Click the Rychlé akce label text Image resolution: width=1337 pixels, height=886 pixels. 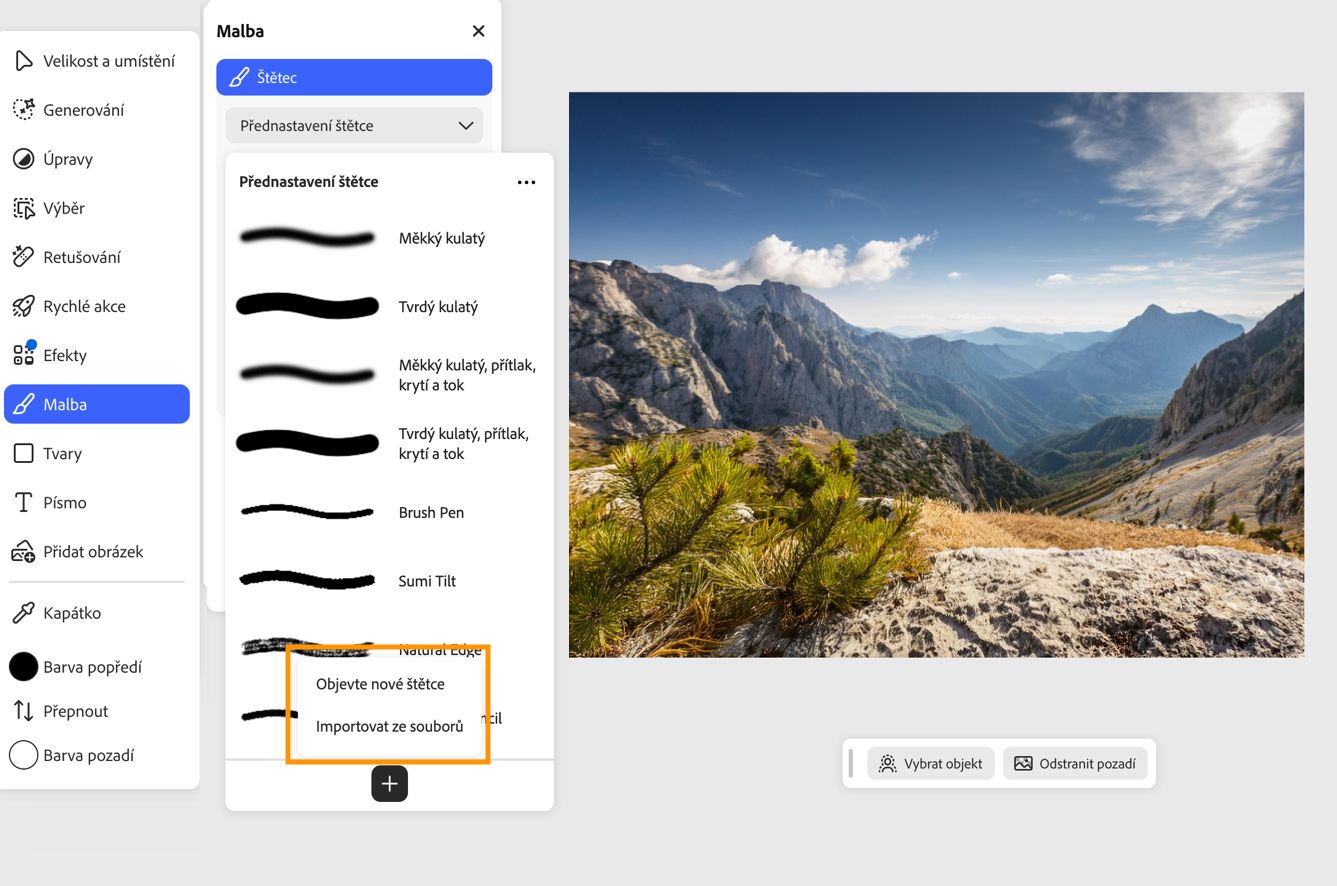[85, 306]
